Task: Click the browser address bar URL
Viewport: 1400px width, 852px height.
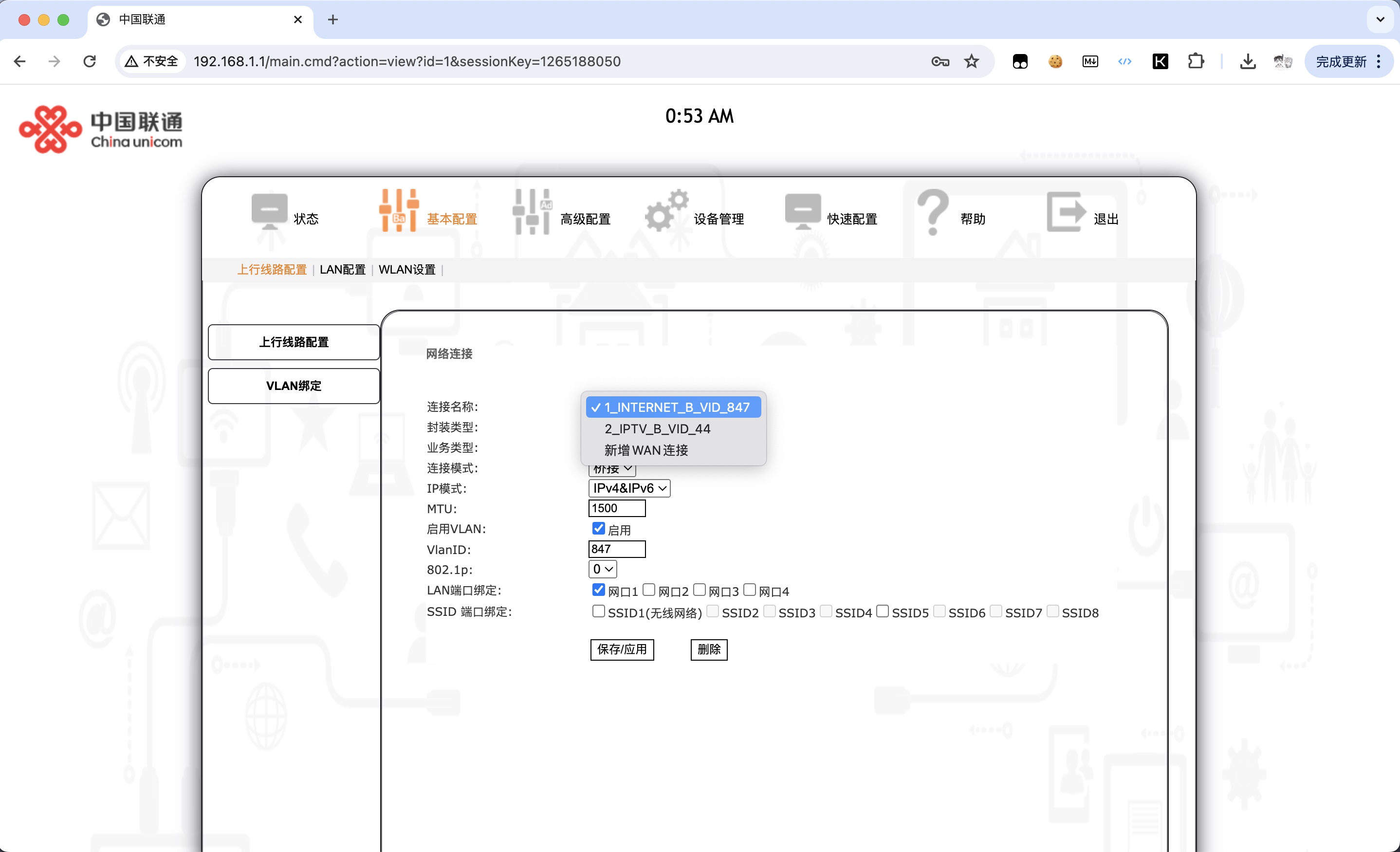Action: (407, 61)
